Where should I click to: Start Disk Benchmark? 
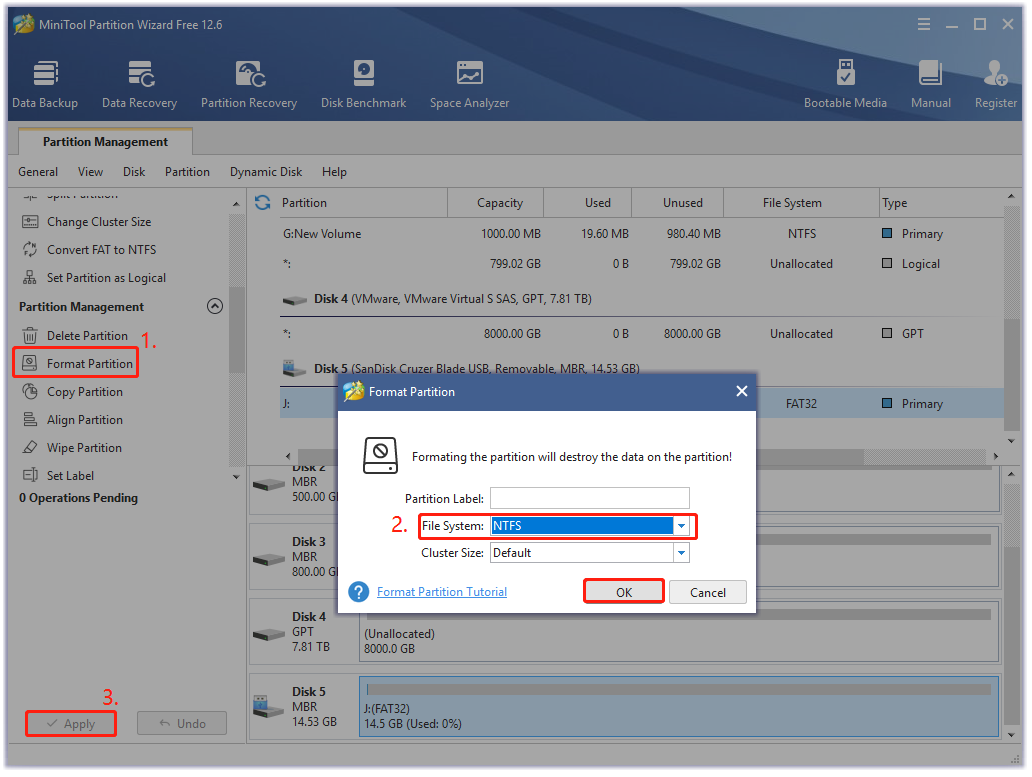pyautogui.click(x=363, y=84)
